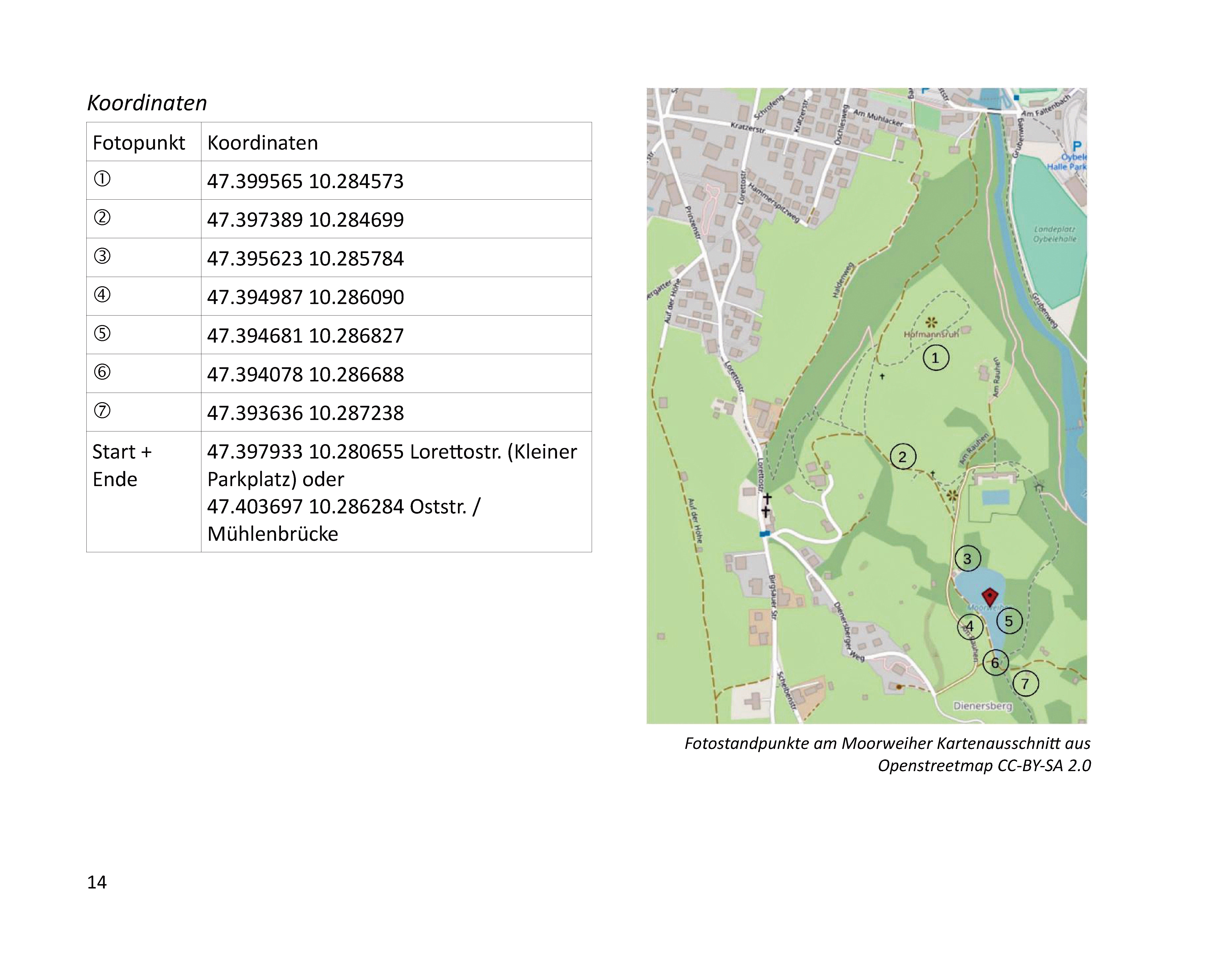1211x980 pixels.
Task: Click map marker number 7
Action: pos(1025,684)
